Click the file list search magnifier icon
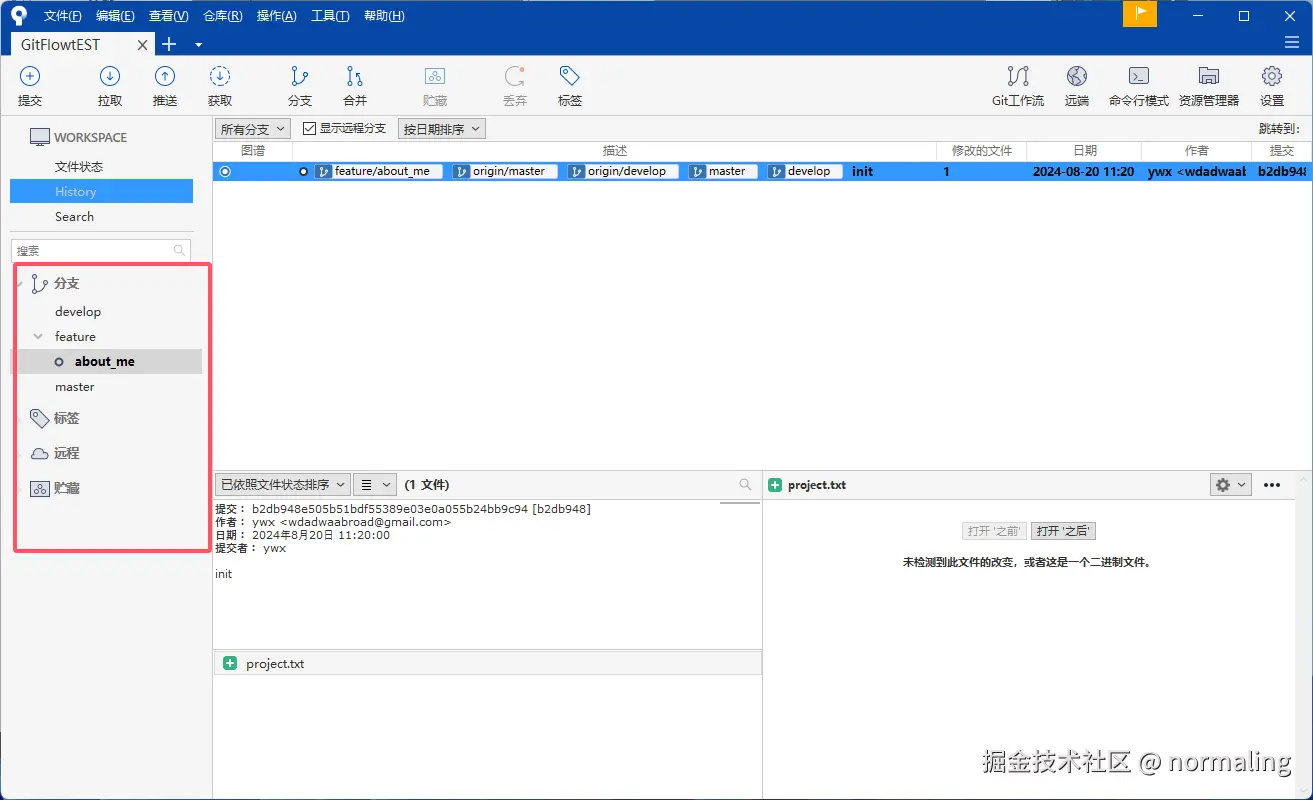 point(745,484)
